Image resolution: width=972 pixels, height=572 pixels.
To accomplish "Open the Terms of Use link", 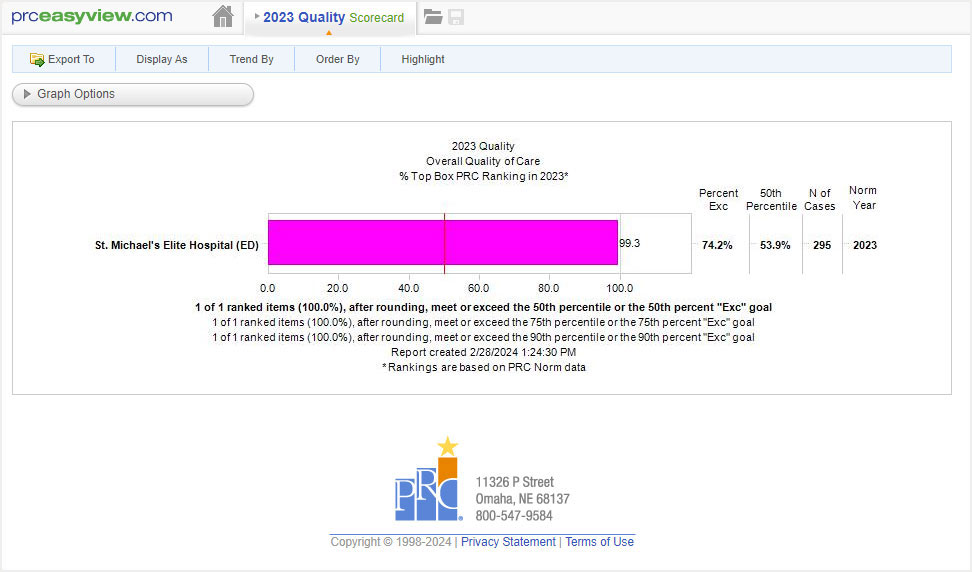I will 599,542.
